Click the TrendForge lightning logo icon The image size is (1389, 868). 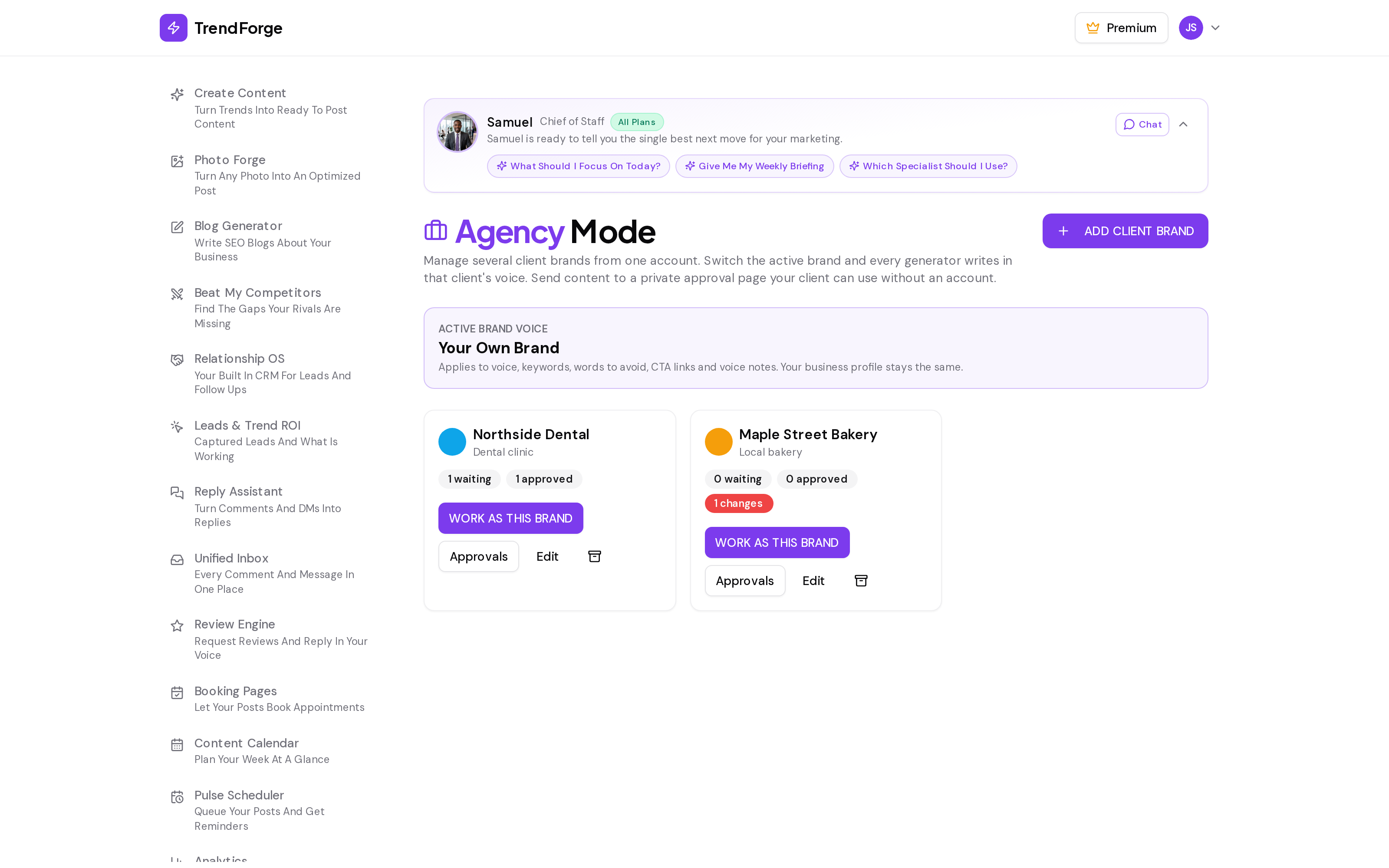173,27
